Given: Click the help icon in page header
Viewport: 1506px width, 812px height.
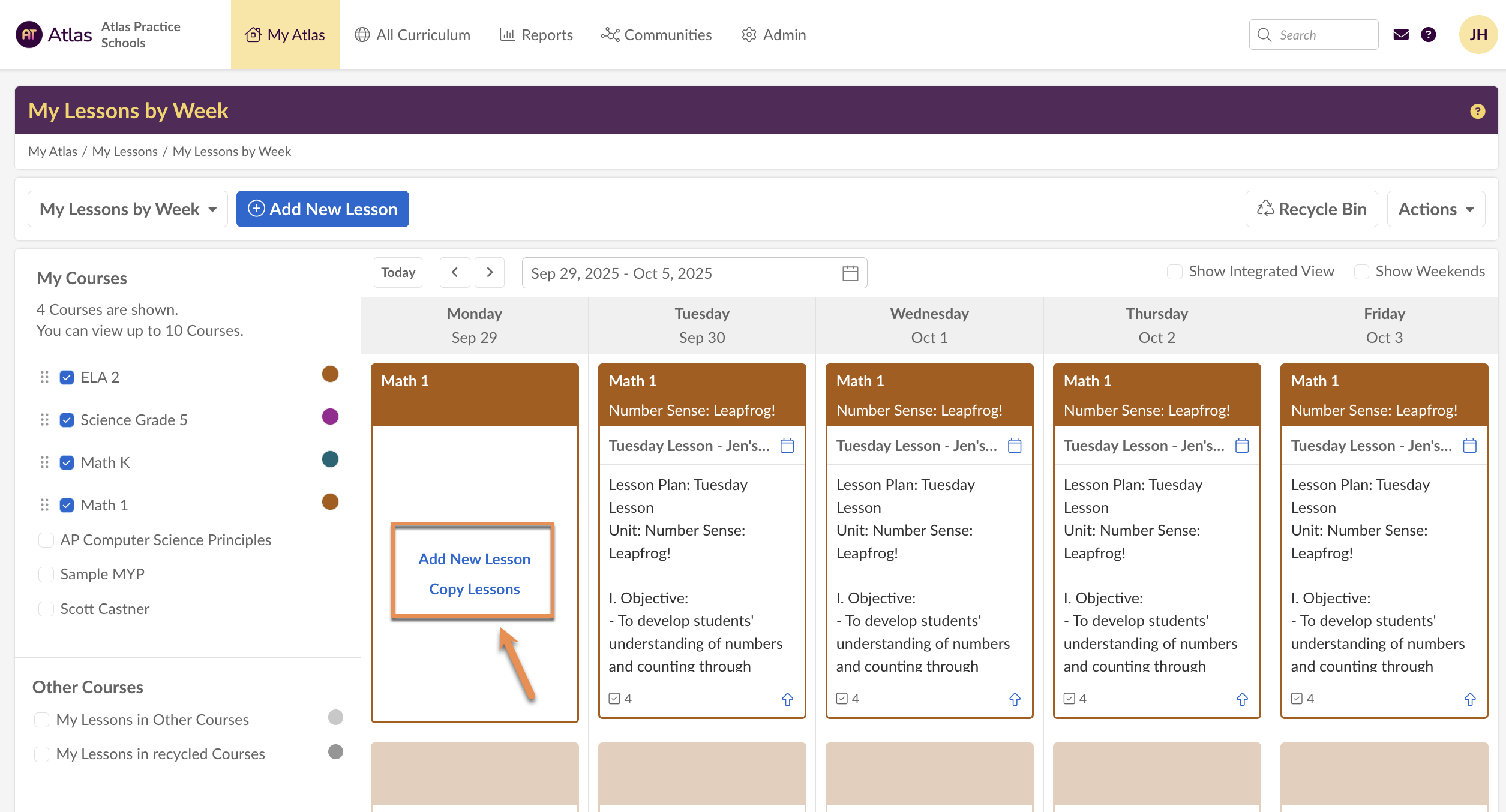Looking at the screenshot, I should click(1477, 111).
